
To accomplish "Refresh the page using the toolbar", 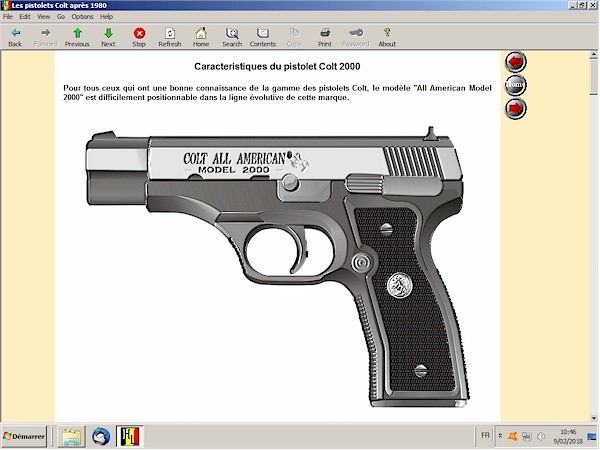I will click(170, 37).
